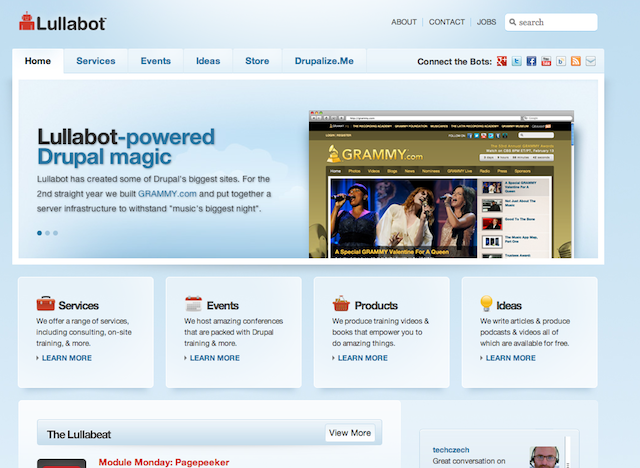The image size is (640, 468).
Task: Select the second slideshow dot
Action: click(x=48, y=233)
